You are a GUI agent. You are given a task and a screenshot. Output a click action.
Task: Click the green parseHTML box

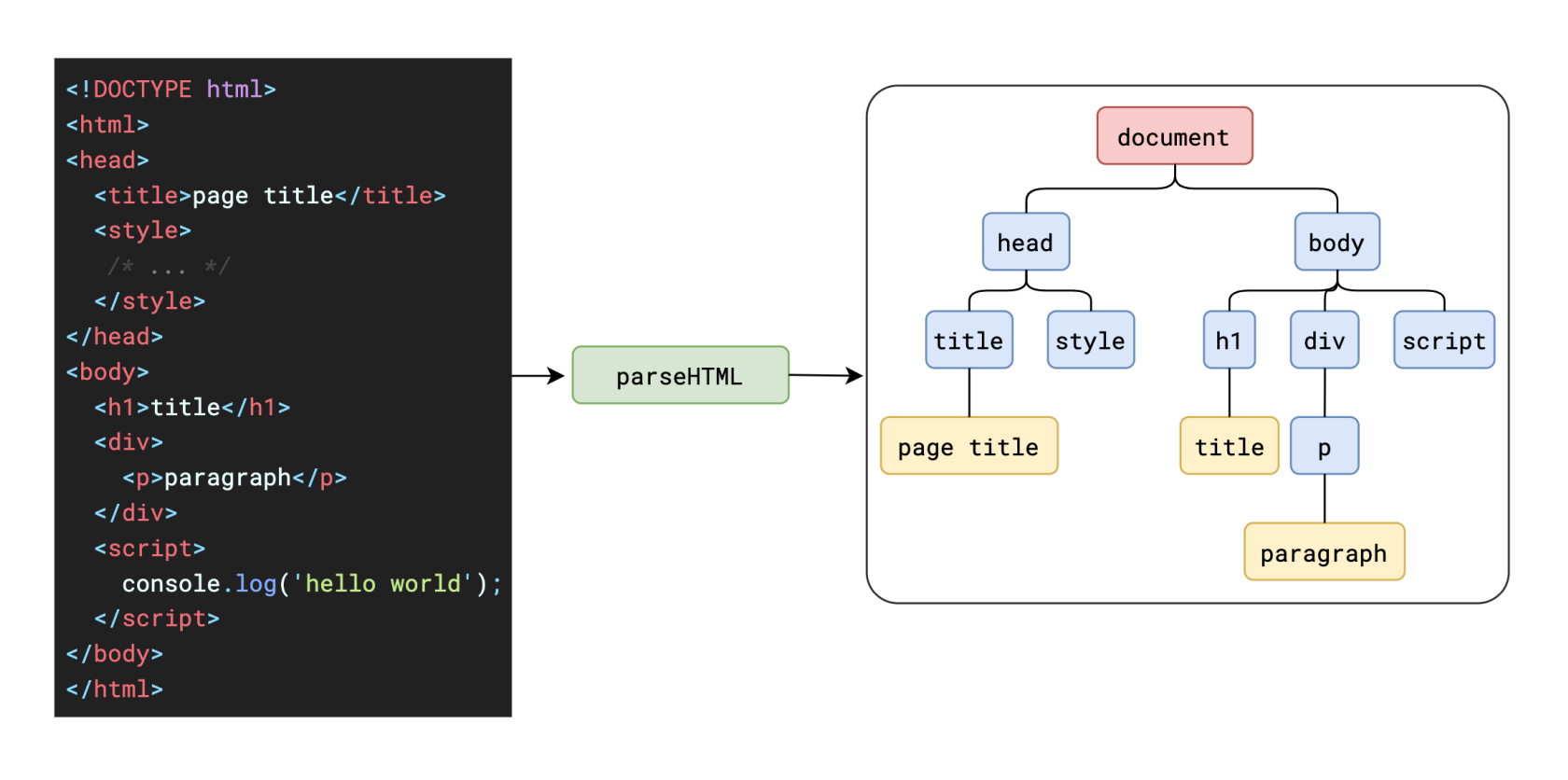click(x=680, y=376)
